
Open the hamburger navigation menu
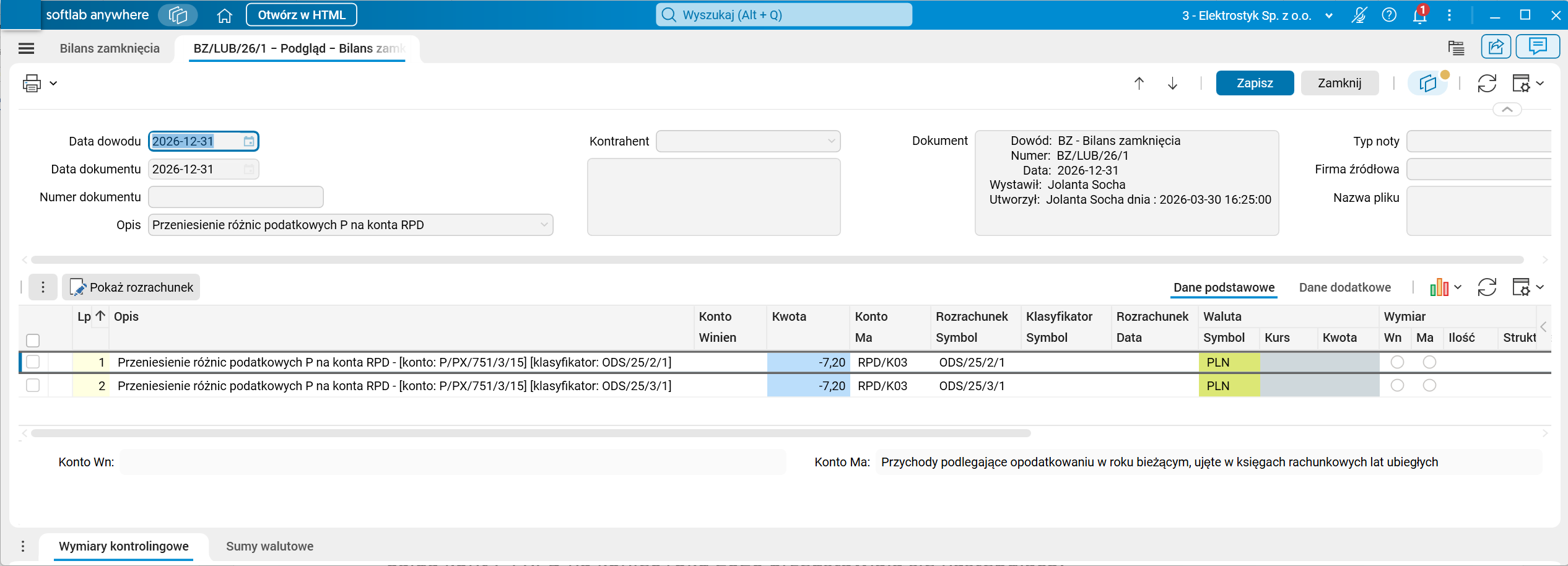[x=26, y=48]
